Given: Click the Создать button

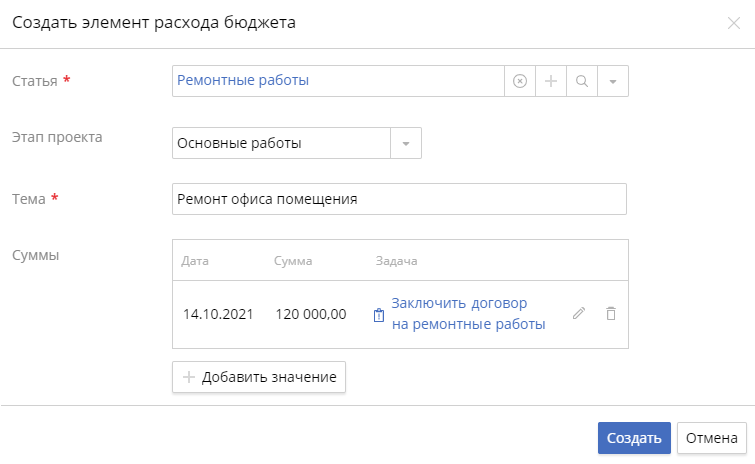Looking at the screenshot, I should click(633, 438).
